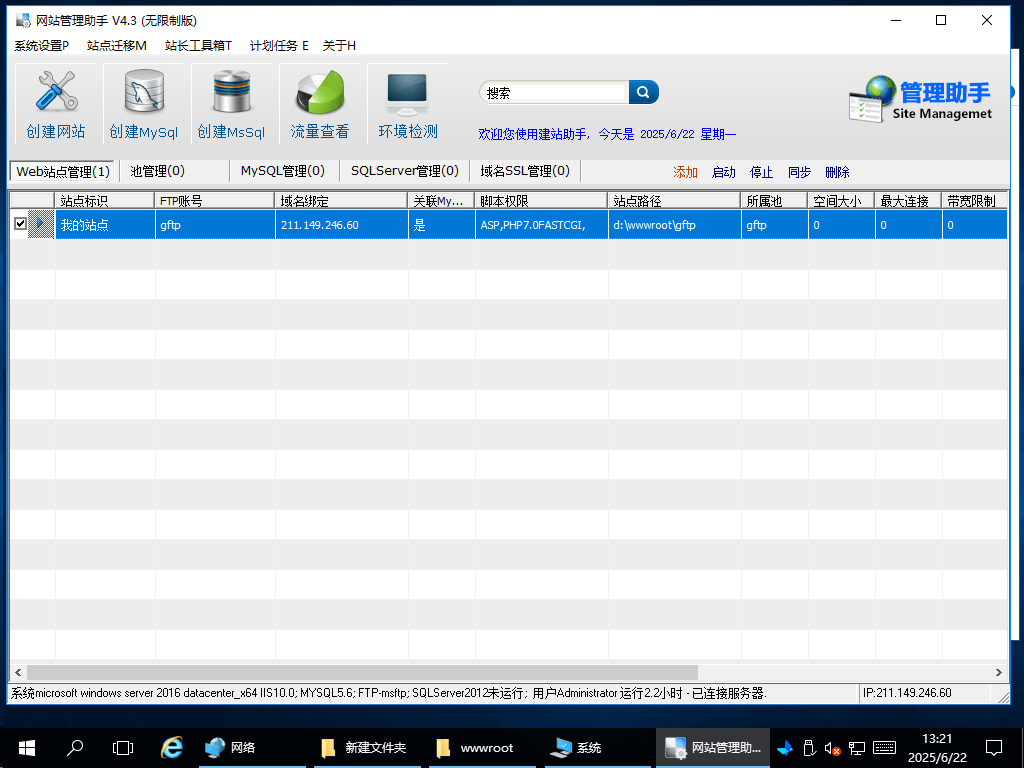Uncheck the 我的站点 row checkbox
Image resolution: width=1024 pixels, height=768 pixels.
[x=20, y=224]
